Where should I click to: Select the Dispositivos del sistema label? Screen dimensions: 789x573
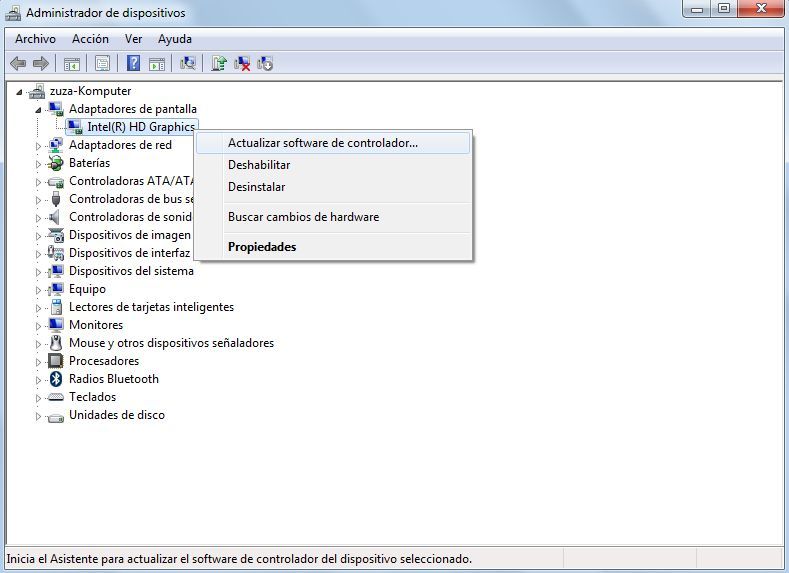click(x=131, y=271)
